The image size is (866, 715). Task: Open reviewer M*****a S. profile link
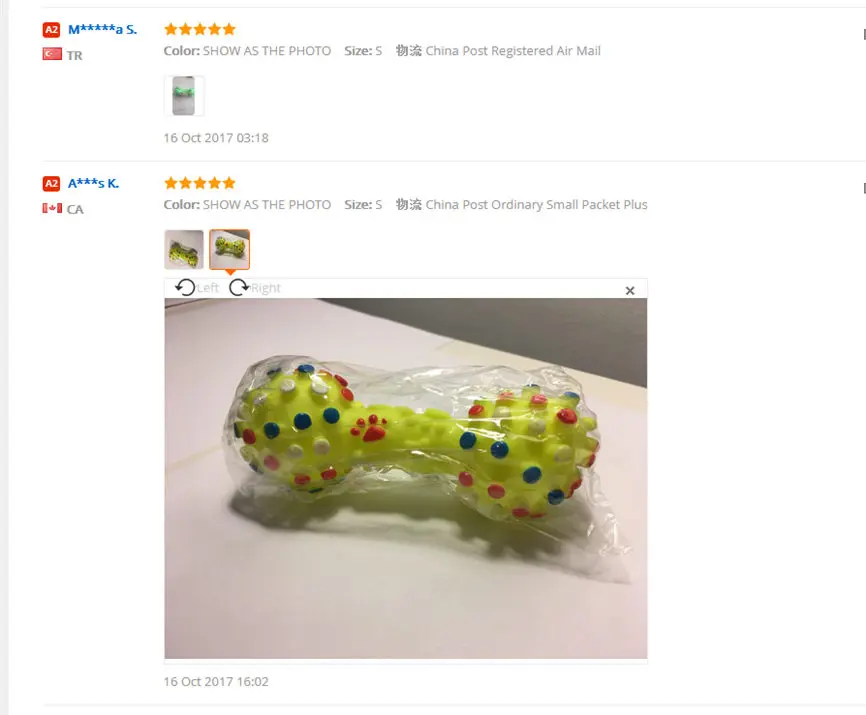coord(102,29)
